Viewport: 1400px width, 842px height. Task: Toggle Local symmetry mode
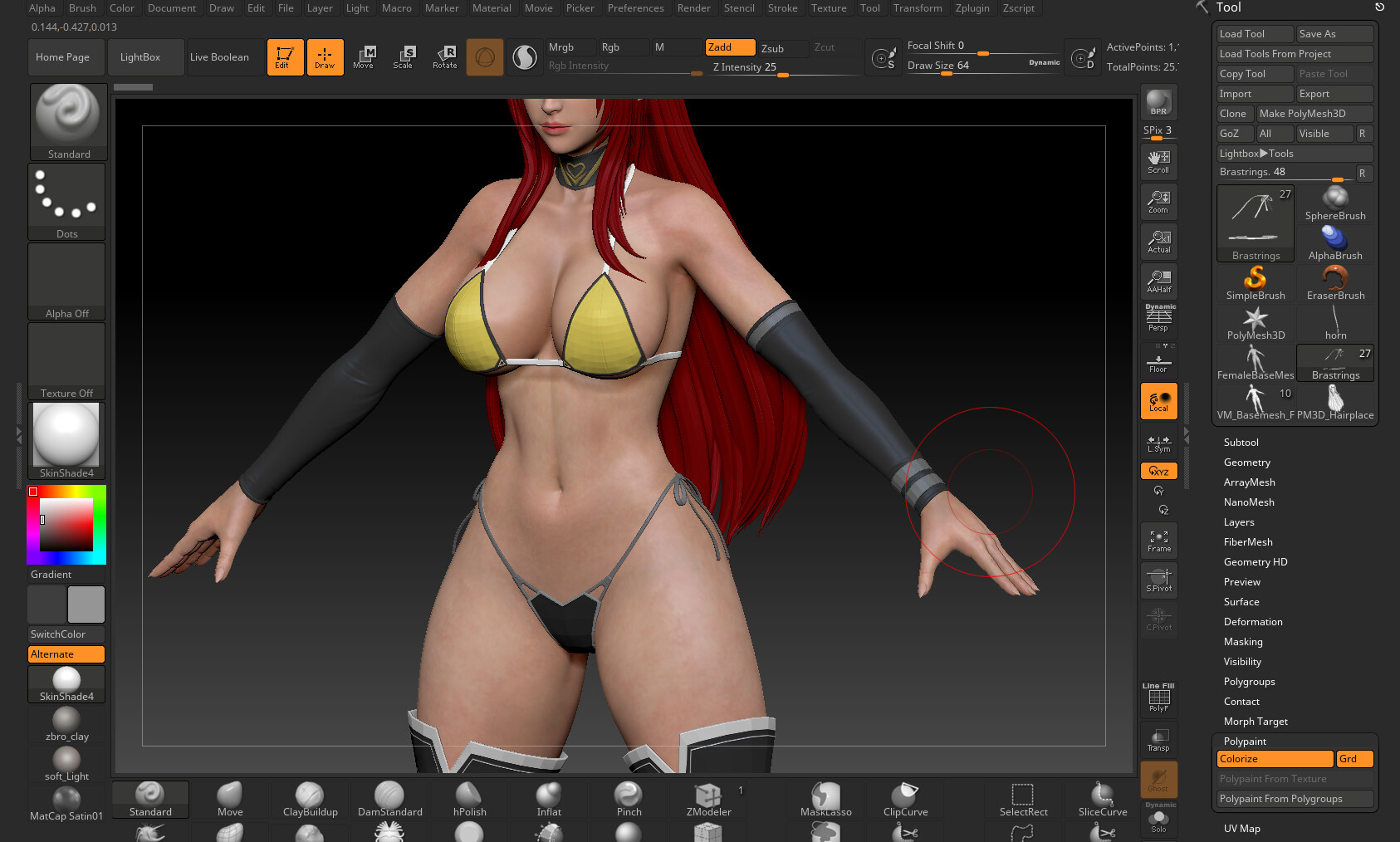coord(1158,400)
